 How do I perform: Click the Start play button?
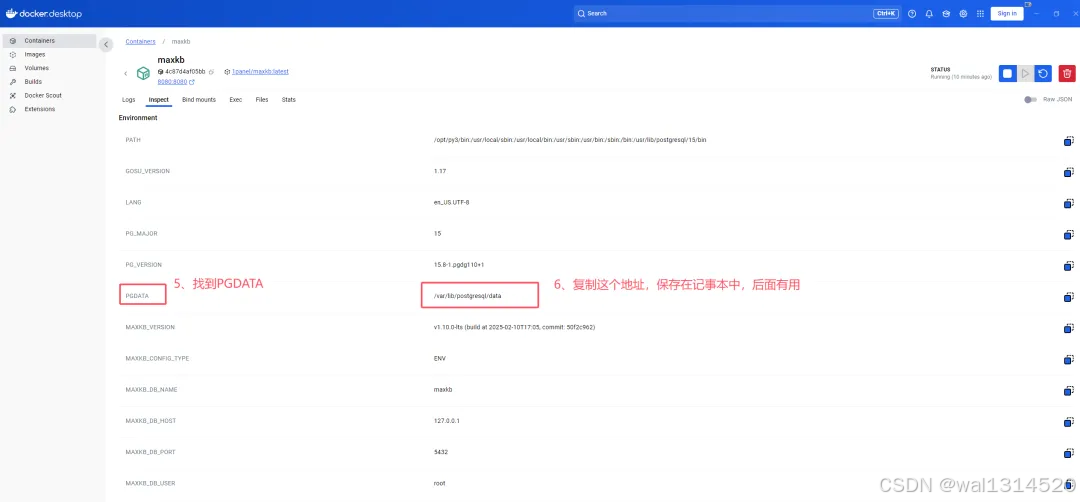pyautogui.click(x=1026, y=73)
